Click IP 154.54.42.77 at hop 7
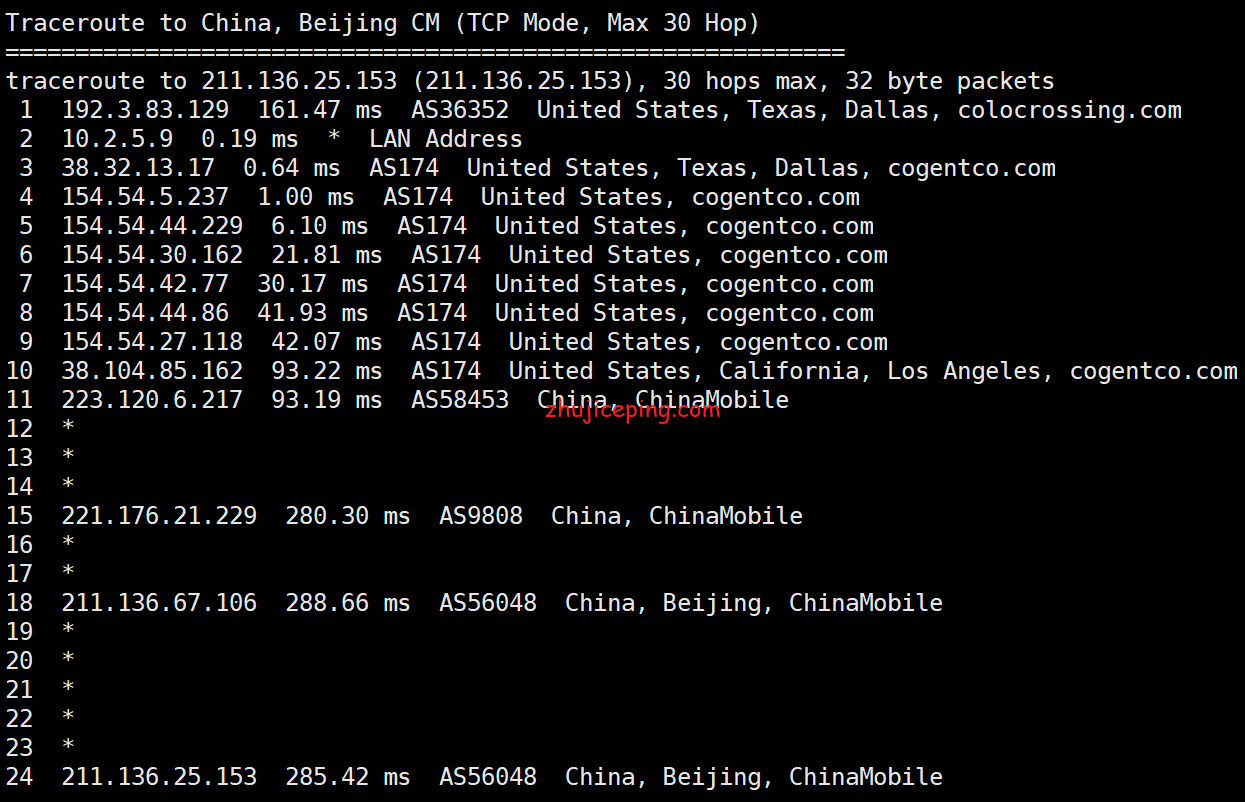 tap(145, 284)
